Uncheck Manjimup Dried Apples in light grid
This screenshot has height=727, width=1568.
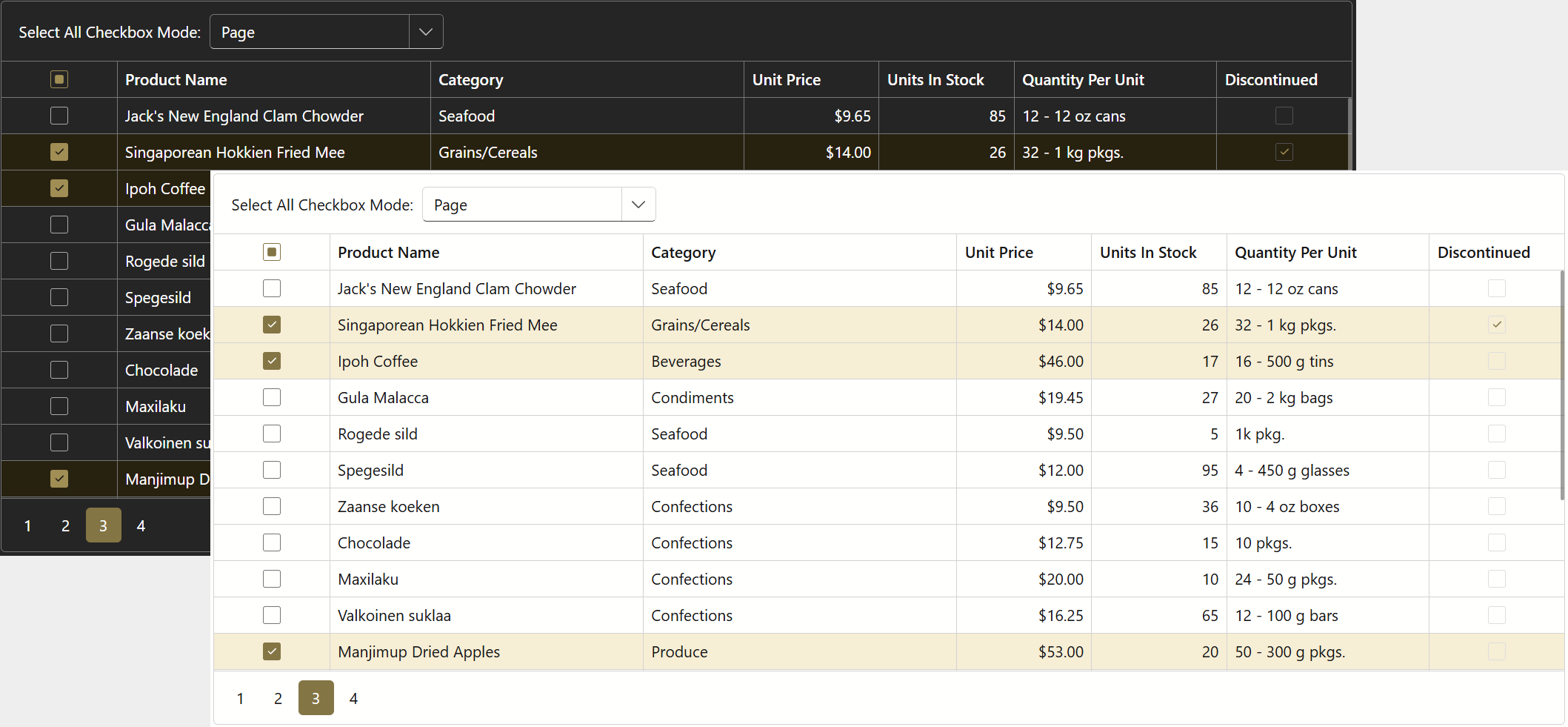click(x=272, y=651)
